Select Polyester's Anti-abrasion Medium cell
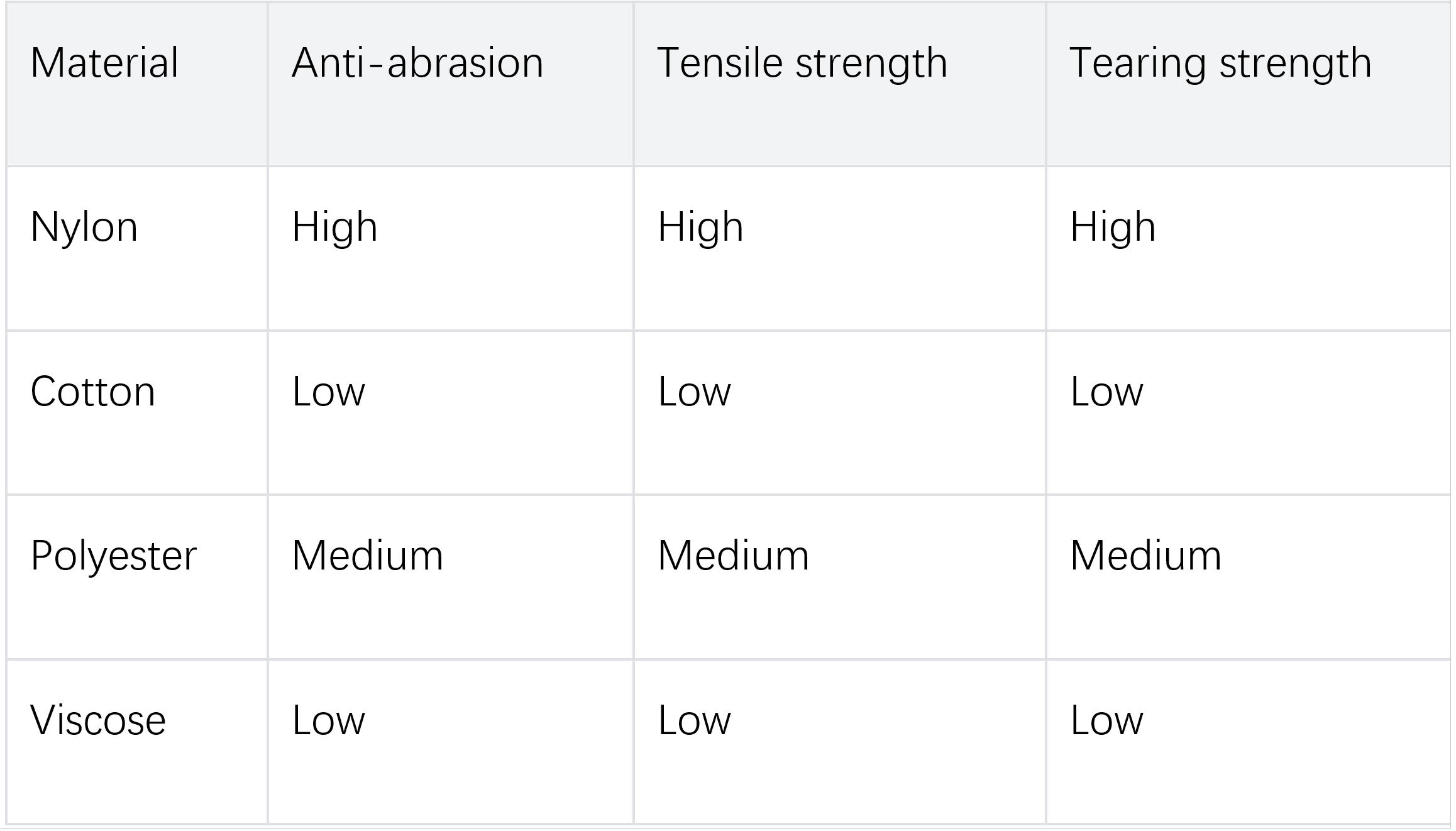 click(x=368, y=556)
